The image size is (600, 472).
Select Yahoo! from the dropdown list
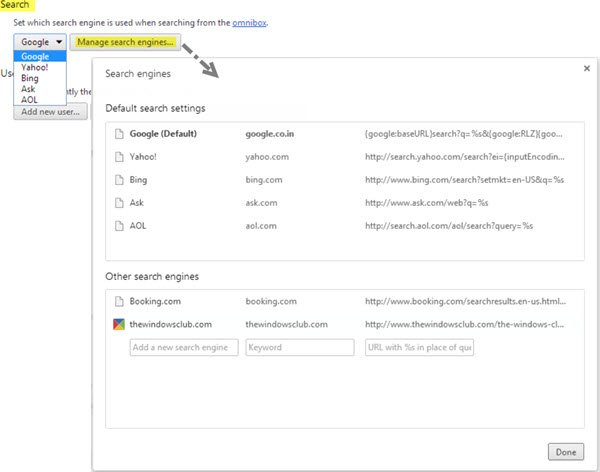point(34,67)
